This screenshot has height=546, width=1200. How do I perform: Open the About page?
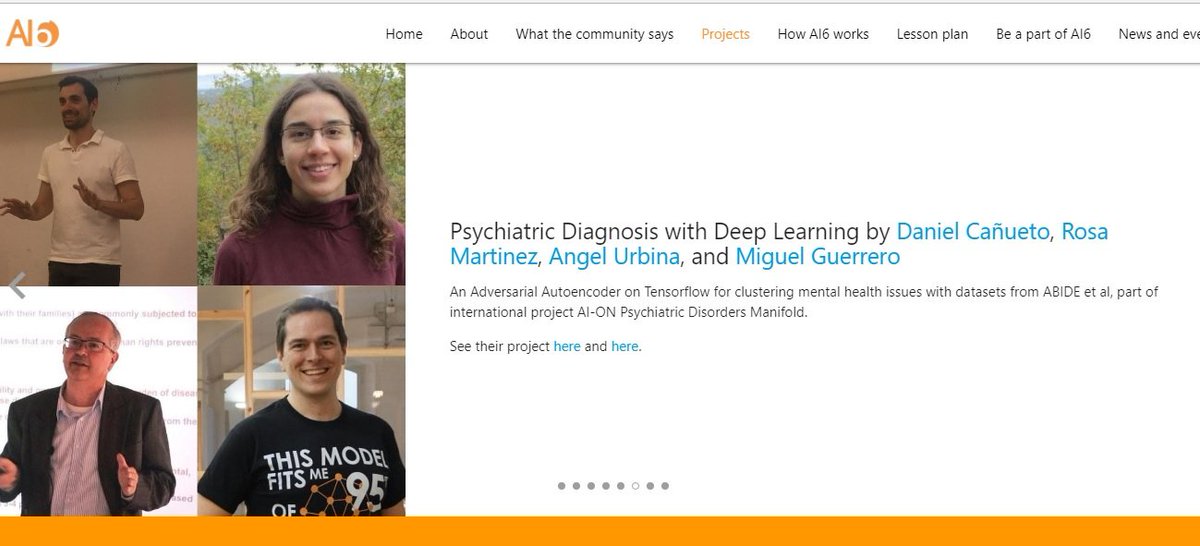(x=469, y=34)
